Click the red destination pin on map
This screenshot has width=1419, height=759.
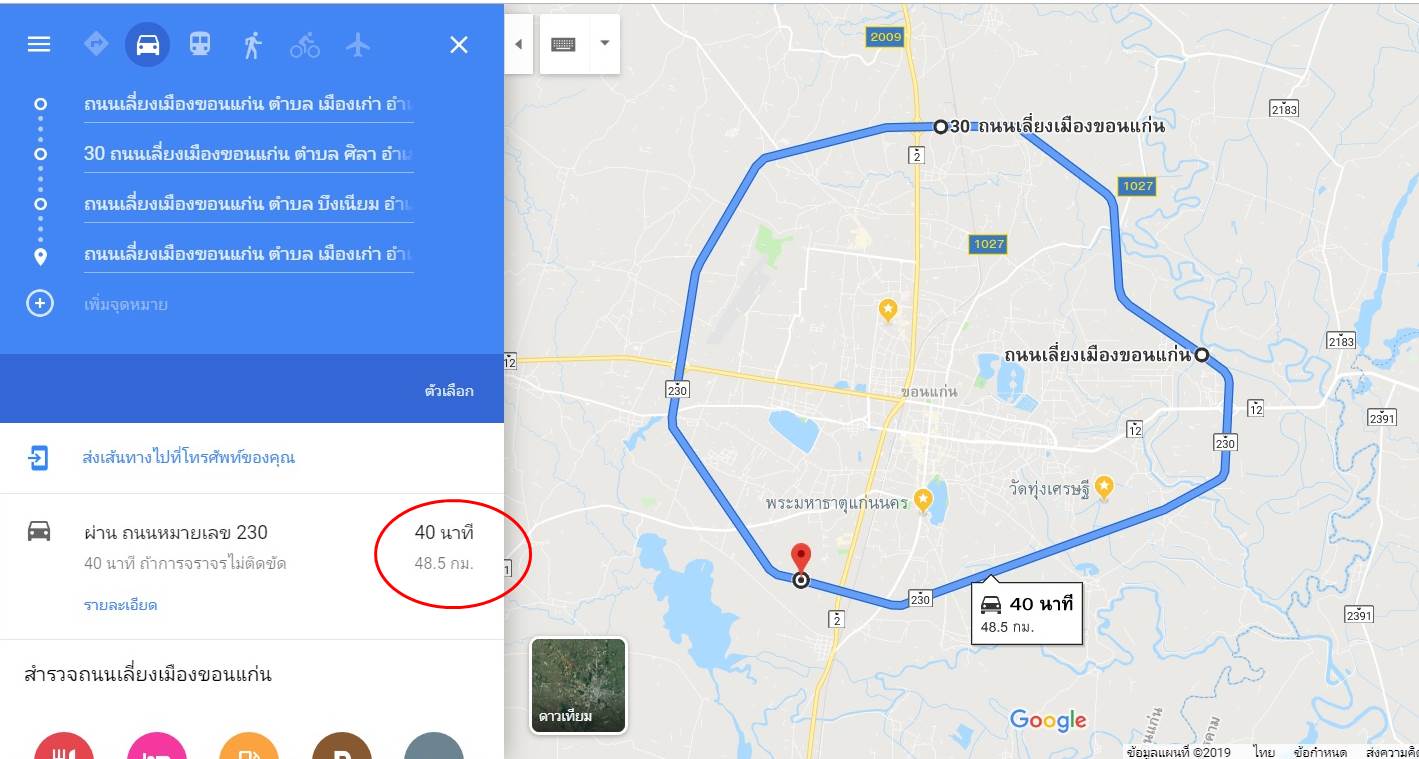(x=801, y=558)
